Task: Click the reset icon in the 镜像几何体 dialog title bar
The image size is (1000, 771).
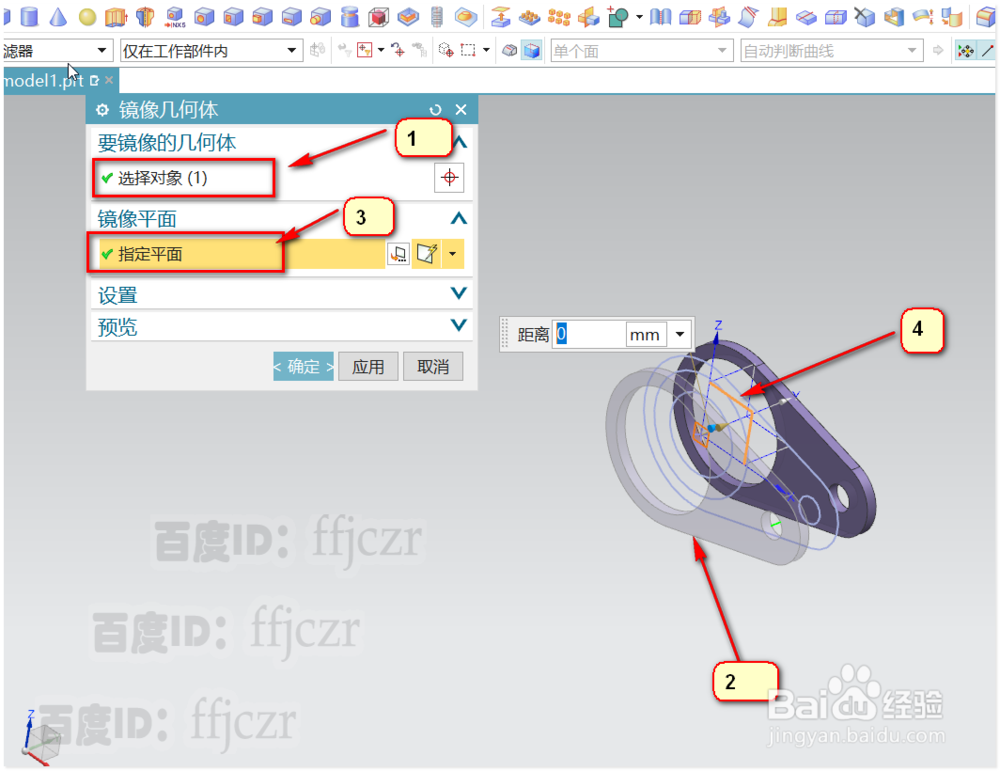Action: point(436,110)
